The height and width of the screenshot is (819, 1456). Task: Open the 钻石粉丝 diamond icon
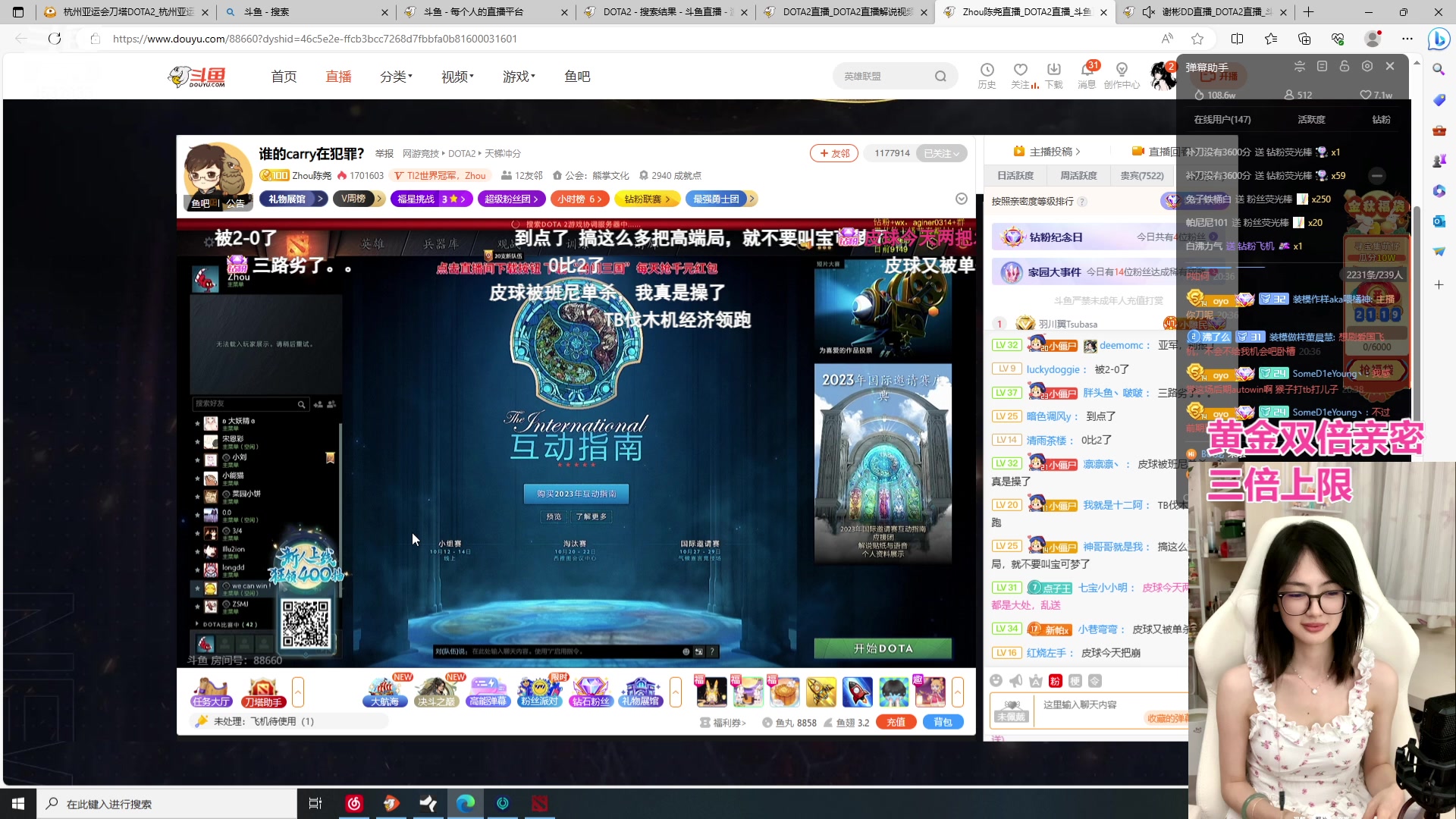tap(591, 692)
